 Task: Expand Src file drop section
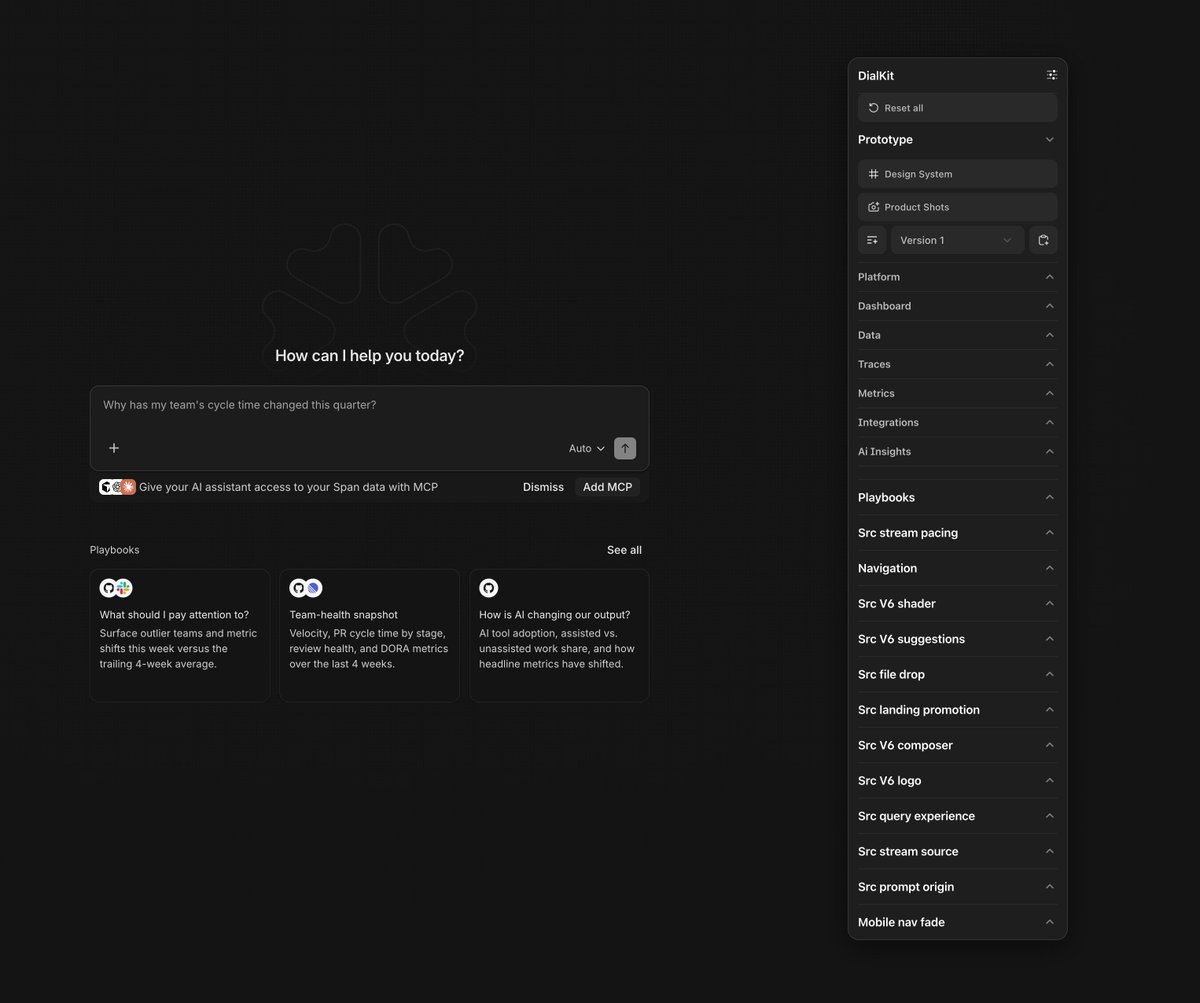pos(957,674)
